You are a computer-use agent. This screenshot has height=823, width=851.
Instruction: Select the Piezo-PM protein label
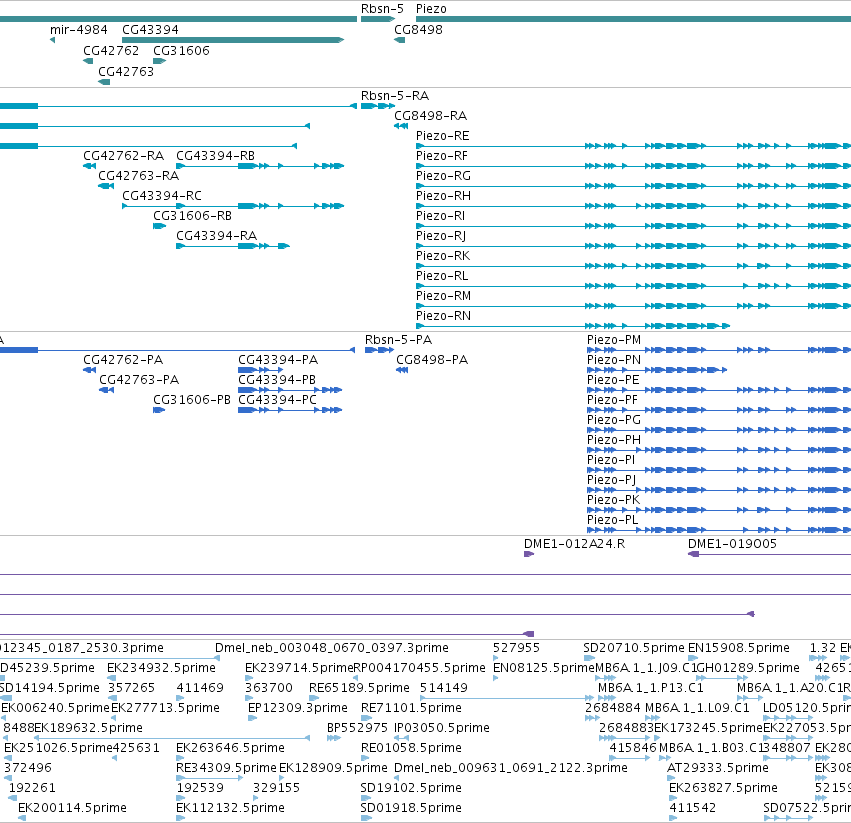click(x=614, y=340)
